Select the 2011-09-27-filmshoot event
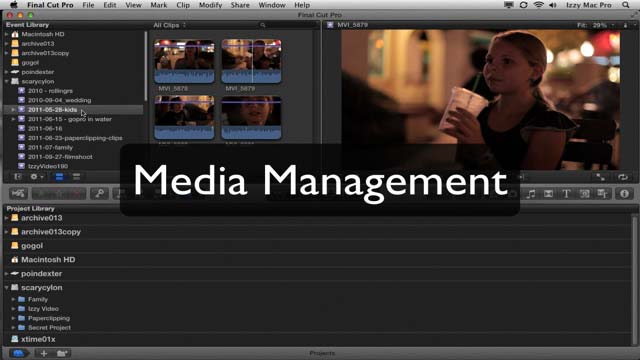The image size is (640, 360). pos(60,157)
